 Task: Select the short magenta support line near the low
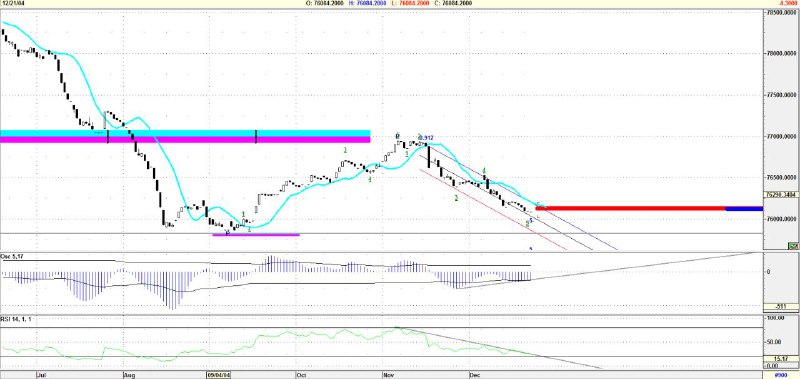click(x=256, y=235)
